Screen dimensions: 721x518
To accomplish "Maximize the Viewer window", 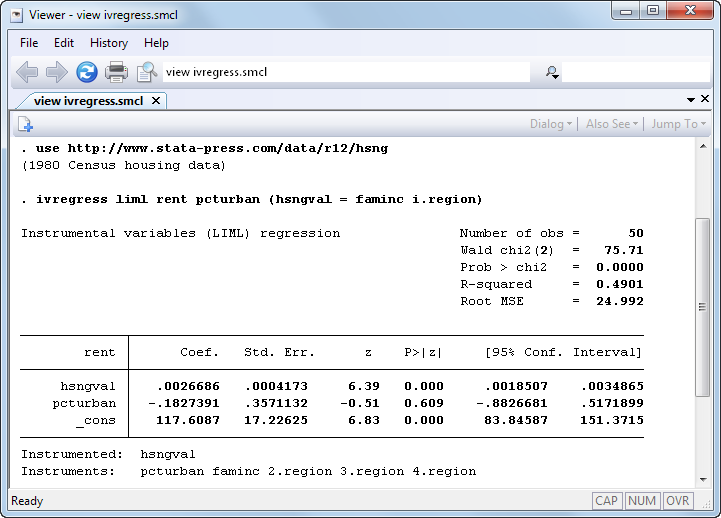I will coord(652,11).
